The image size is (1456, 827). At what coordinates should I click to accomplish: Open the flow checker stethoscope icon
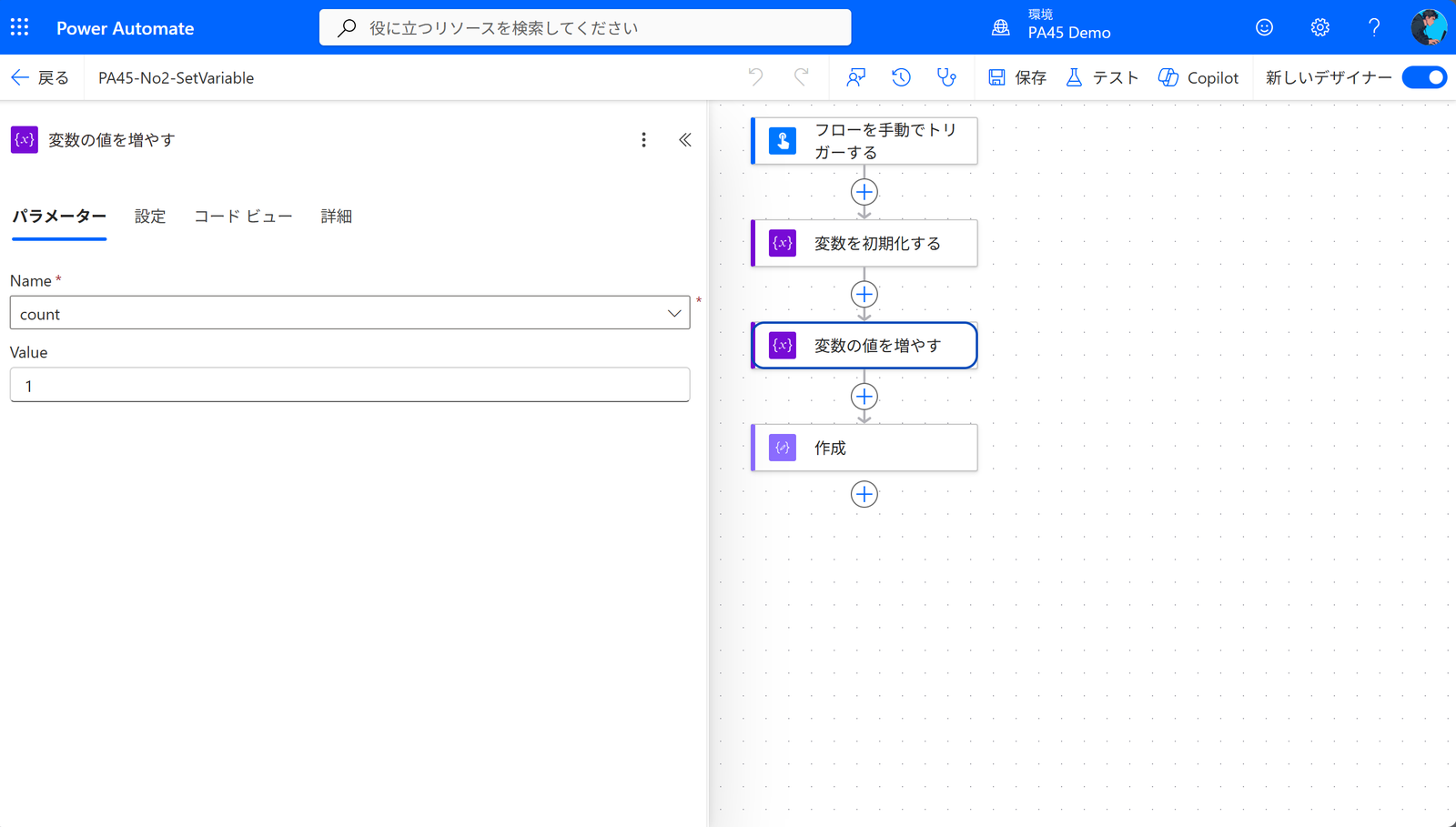946,77
